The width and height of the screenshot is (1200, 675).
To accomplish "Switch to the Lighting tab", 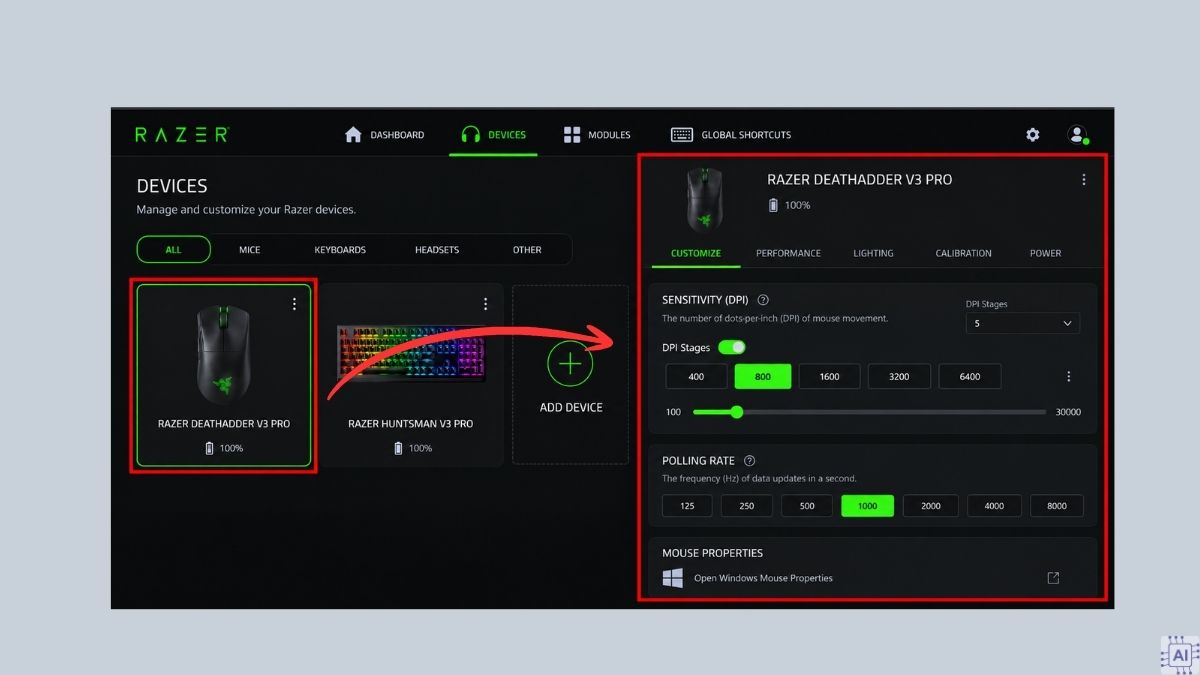I will point(873,253).
